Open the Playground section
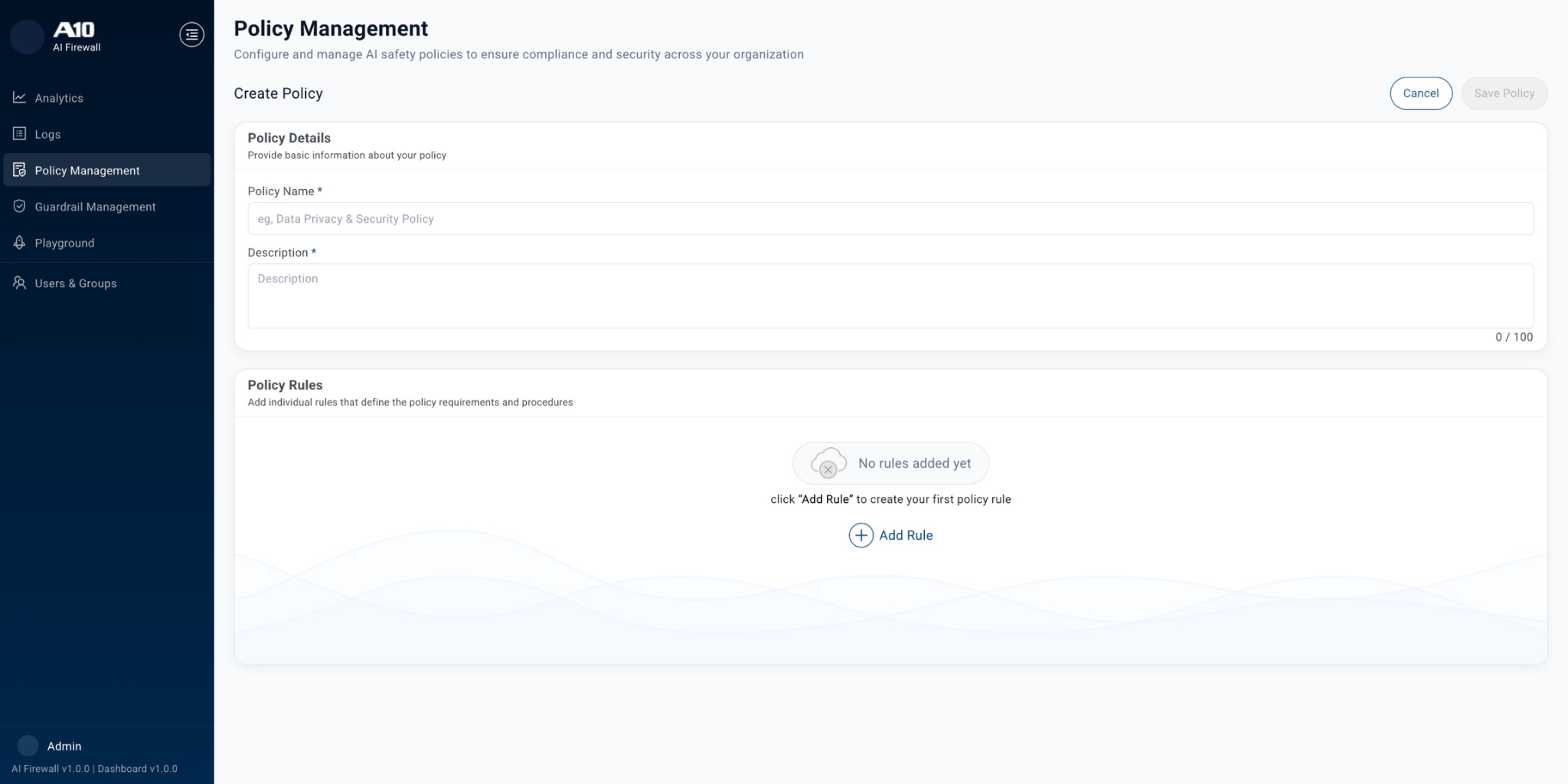1568x784 pixels. pyautogui.click(x=64, y=243)
